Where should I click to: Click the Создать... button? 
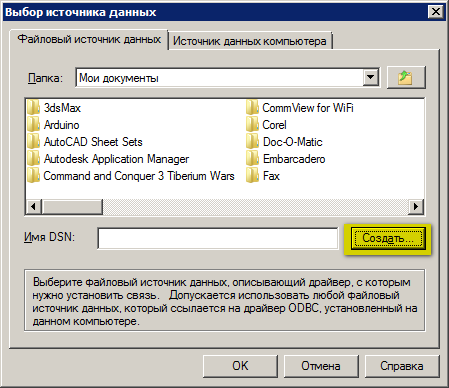pos(388,238)
